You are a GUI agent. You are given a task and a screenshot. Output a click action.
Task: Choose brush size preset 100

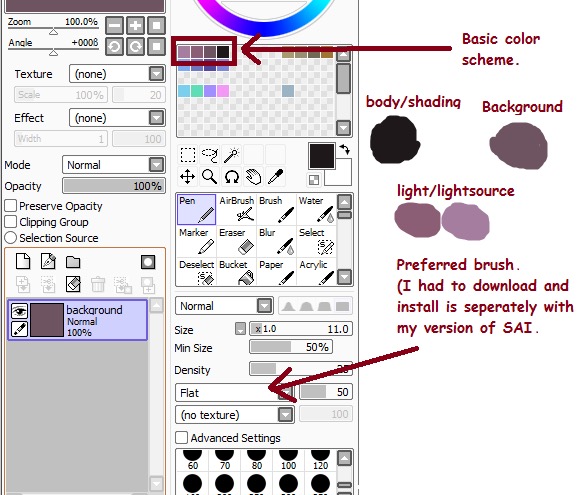pos(288,460)
